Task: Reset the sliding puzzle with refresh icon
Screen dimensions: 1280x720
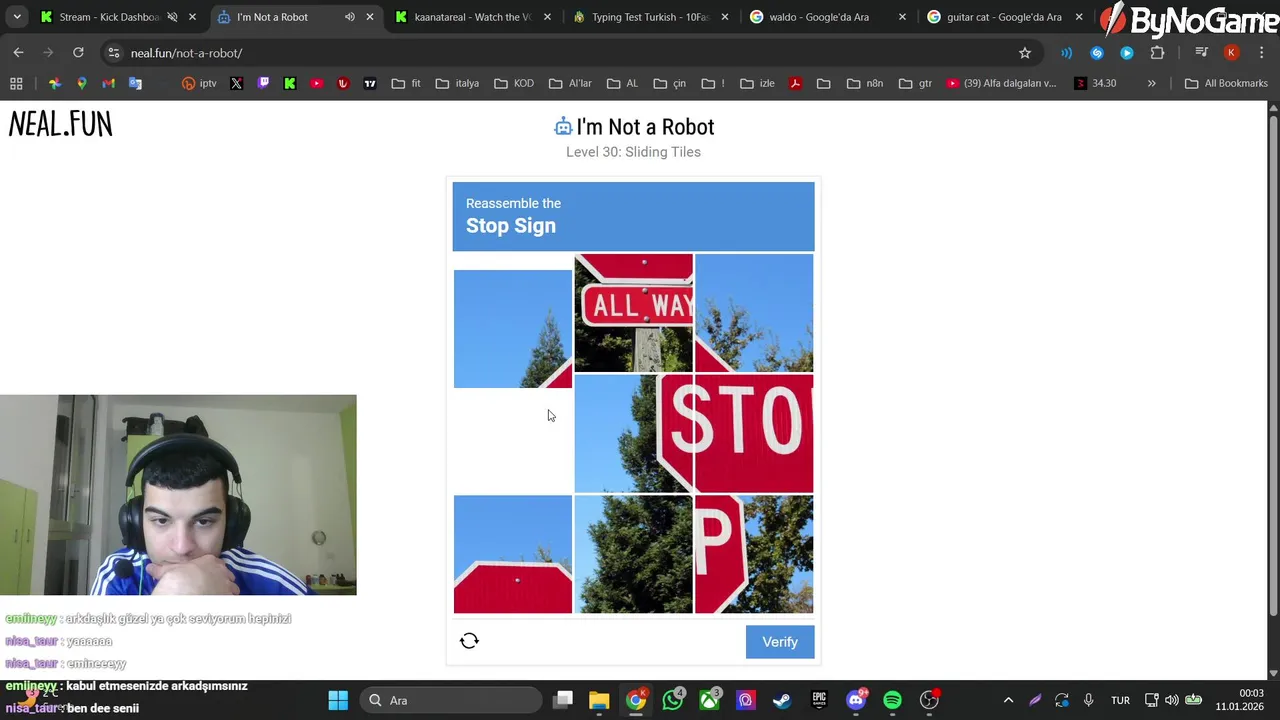Action: coord(469,641)
